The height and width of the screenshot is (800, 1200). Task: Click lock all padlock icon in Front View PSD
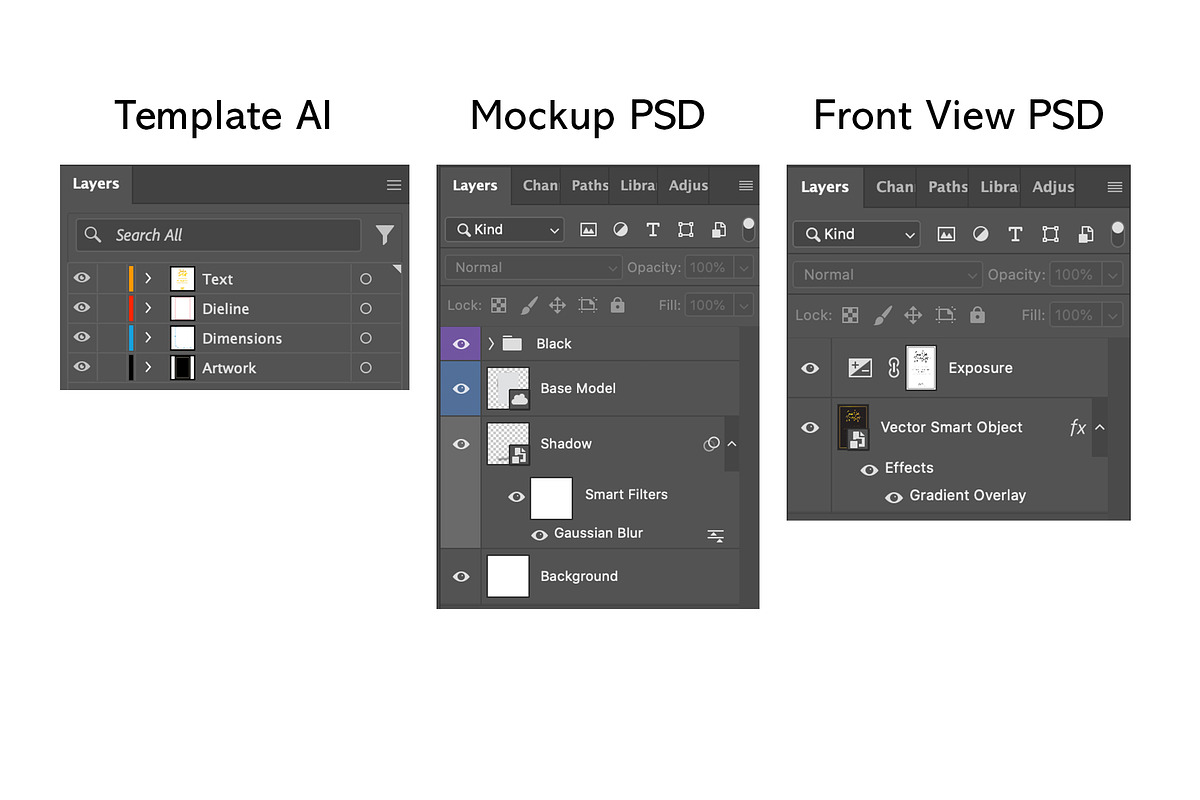coord(977,315)
